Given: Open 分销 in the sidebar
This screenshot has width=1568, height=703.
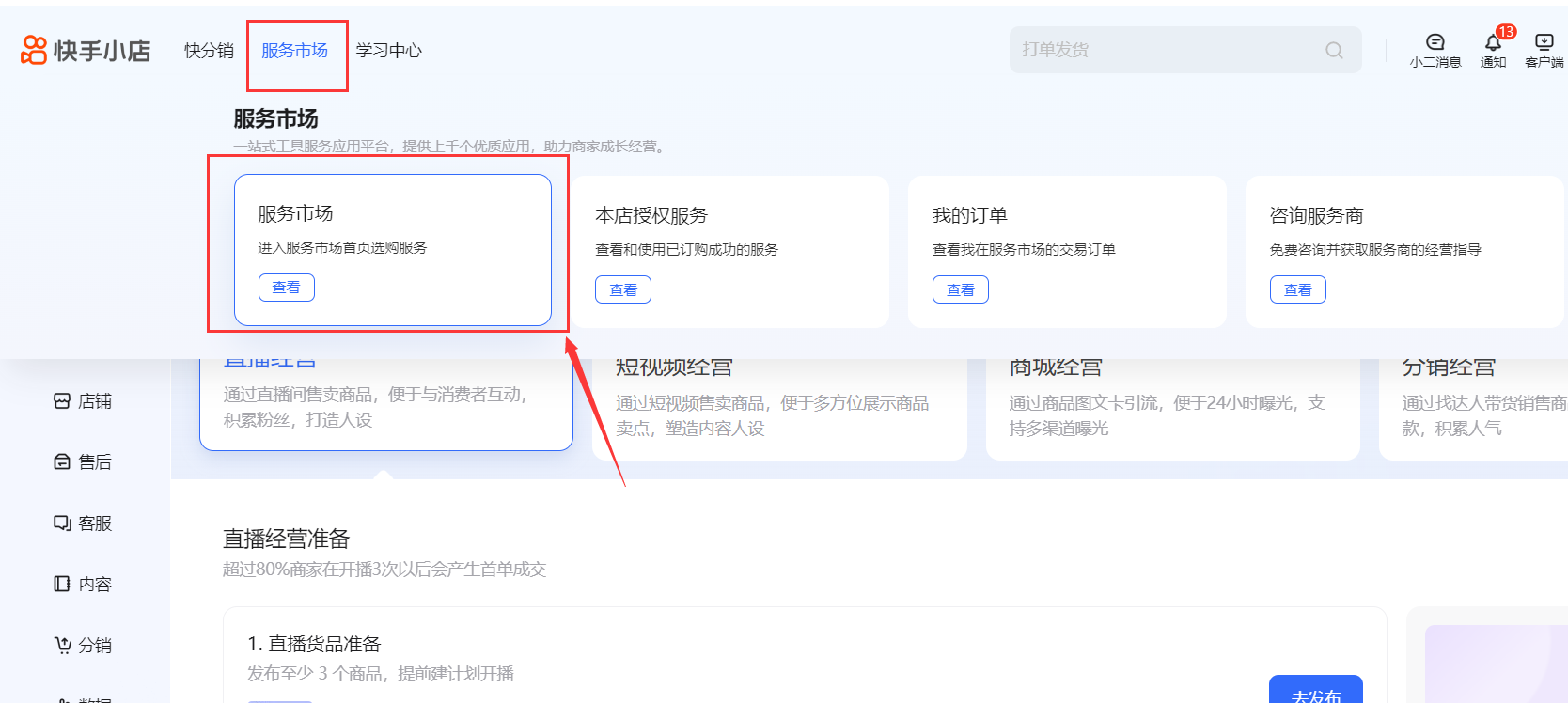Looking at the screenshot, I should point(83,646).
